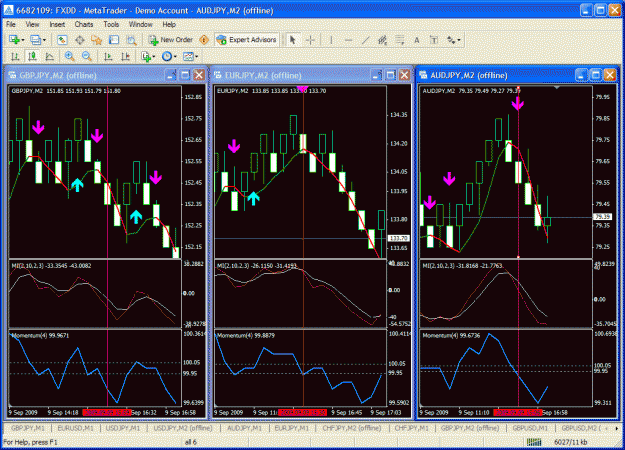
Task: Click the 133.70 price marker in EURJPY
Action: pyautogui.click(x=398, y=238)
